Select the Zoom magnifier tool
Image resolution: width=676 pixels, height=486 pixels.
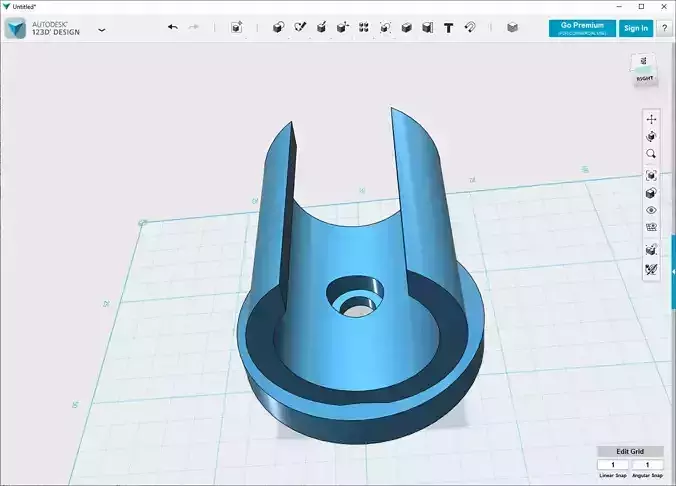click(651, 154)
